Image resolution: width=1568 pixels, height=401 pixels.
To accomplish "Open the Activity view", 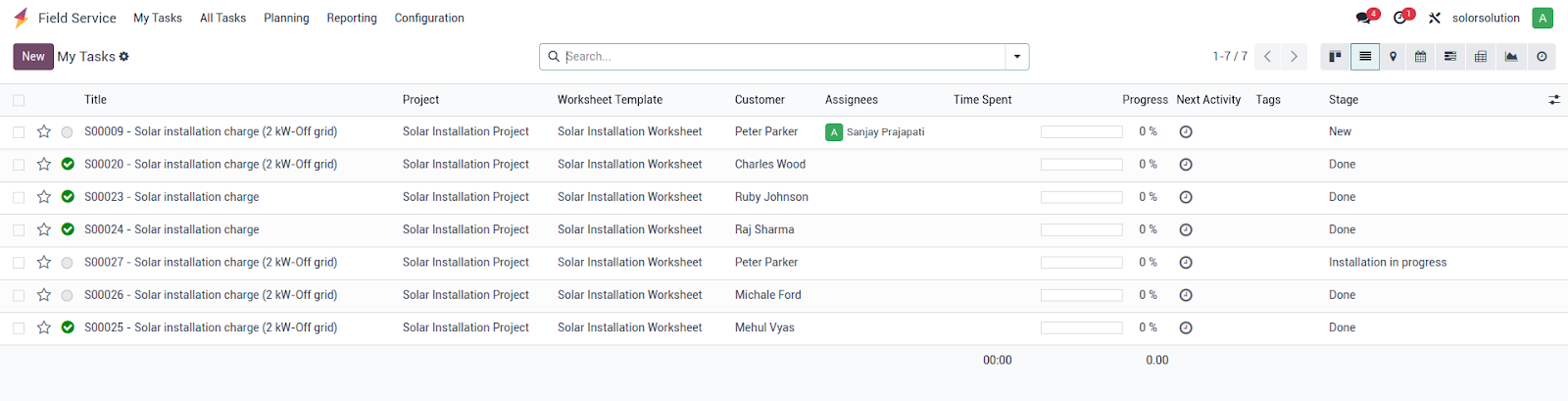I will 1542,57.
